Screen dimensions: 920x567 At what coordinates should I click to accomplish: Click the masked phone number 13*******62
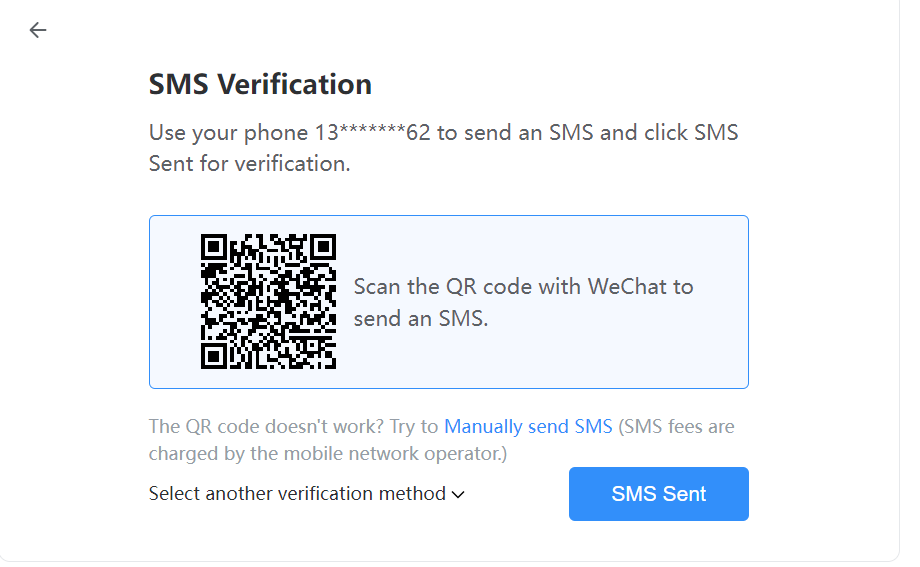(373, 133)
